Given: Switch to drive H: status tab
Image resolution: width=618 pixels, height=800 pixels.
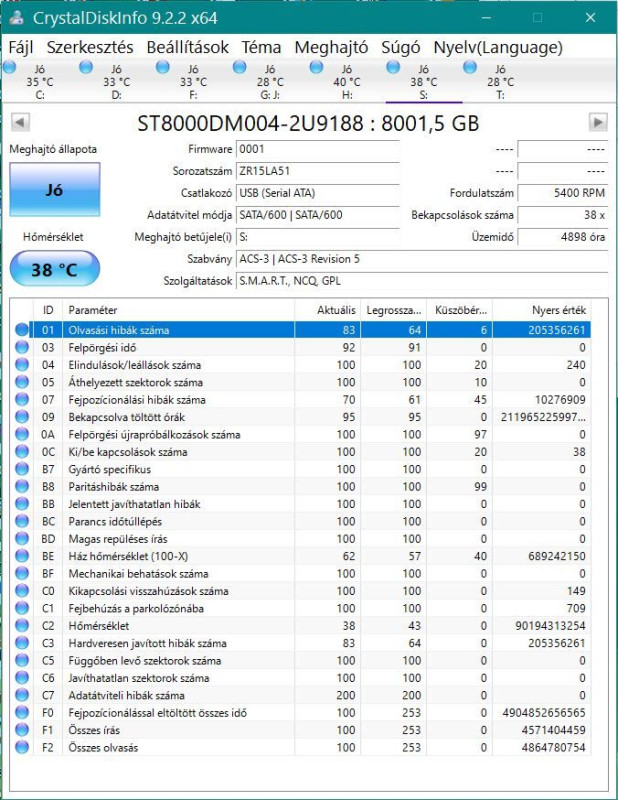Looking at the screenshot, I should [347, 82].
